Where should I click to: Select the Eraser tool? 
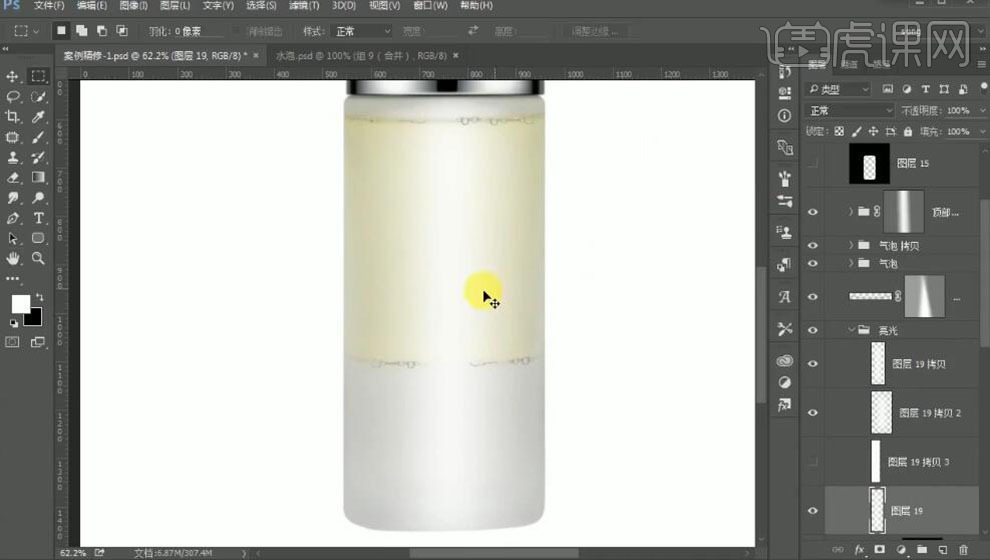pos(12,177)
